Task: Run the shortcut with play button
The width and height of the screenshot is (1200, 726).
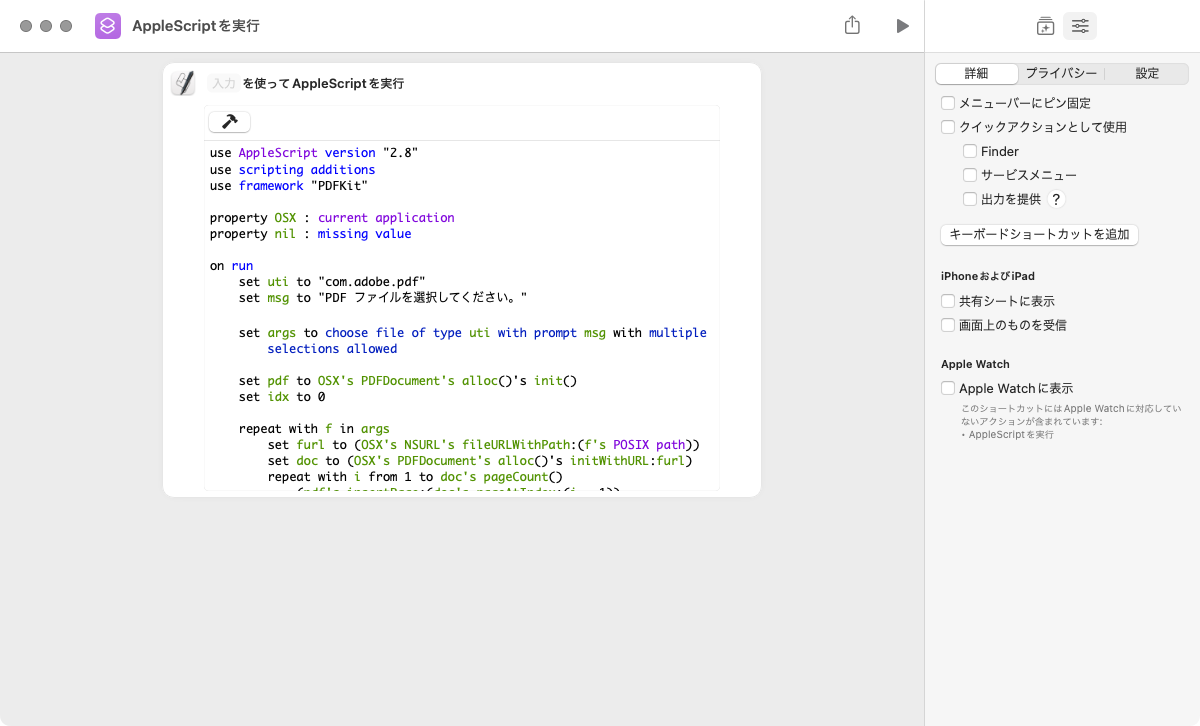Action: [902, 26]
